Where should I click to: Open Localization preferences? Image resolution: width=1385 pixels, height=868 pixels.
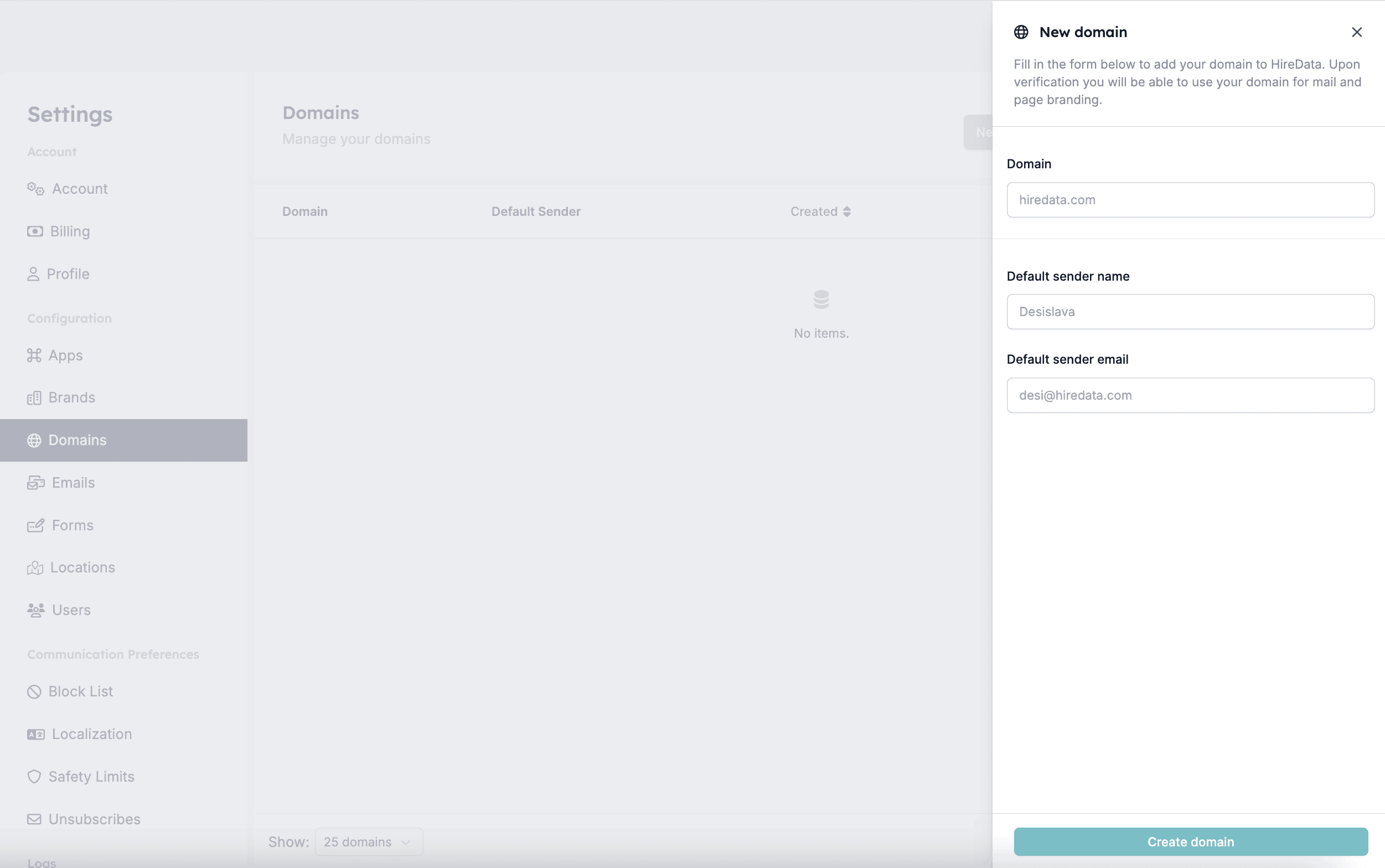(123, 734)
